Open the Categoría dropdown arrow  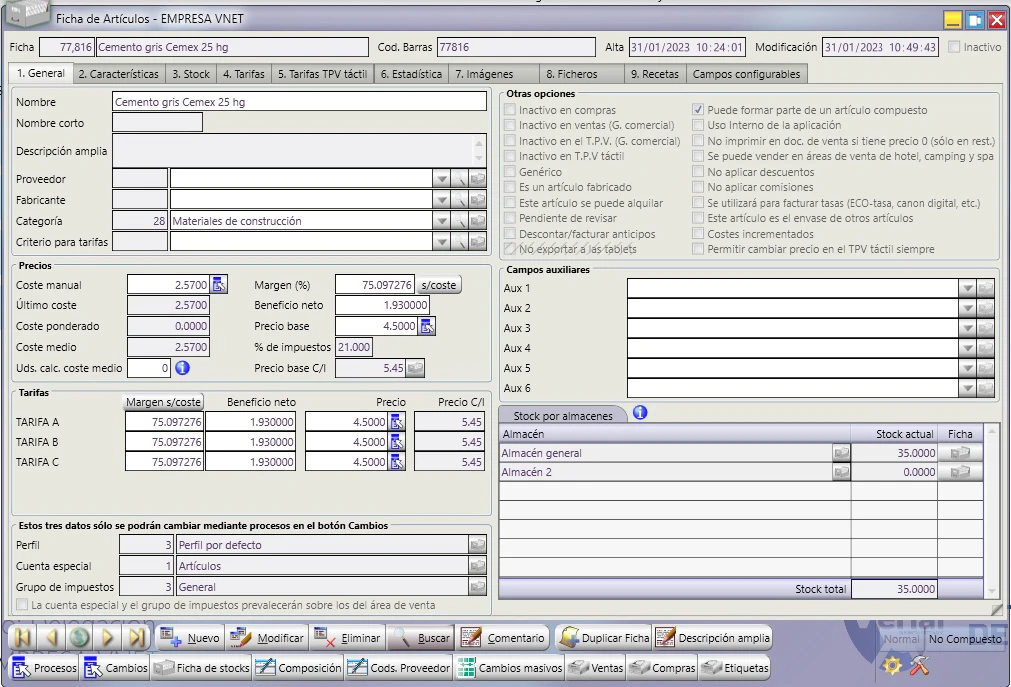(x=441, y=221)
